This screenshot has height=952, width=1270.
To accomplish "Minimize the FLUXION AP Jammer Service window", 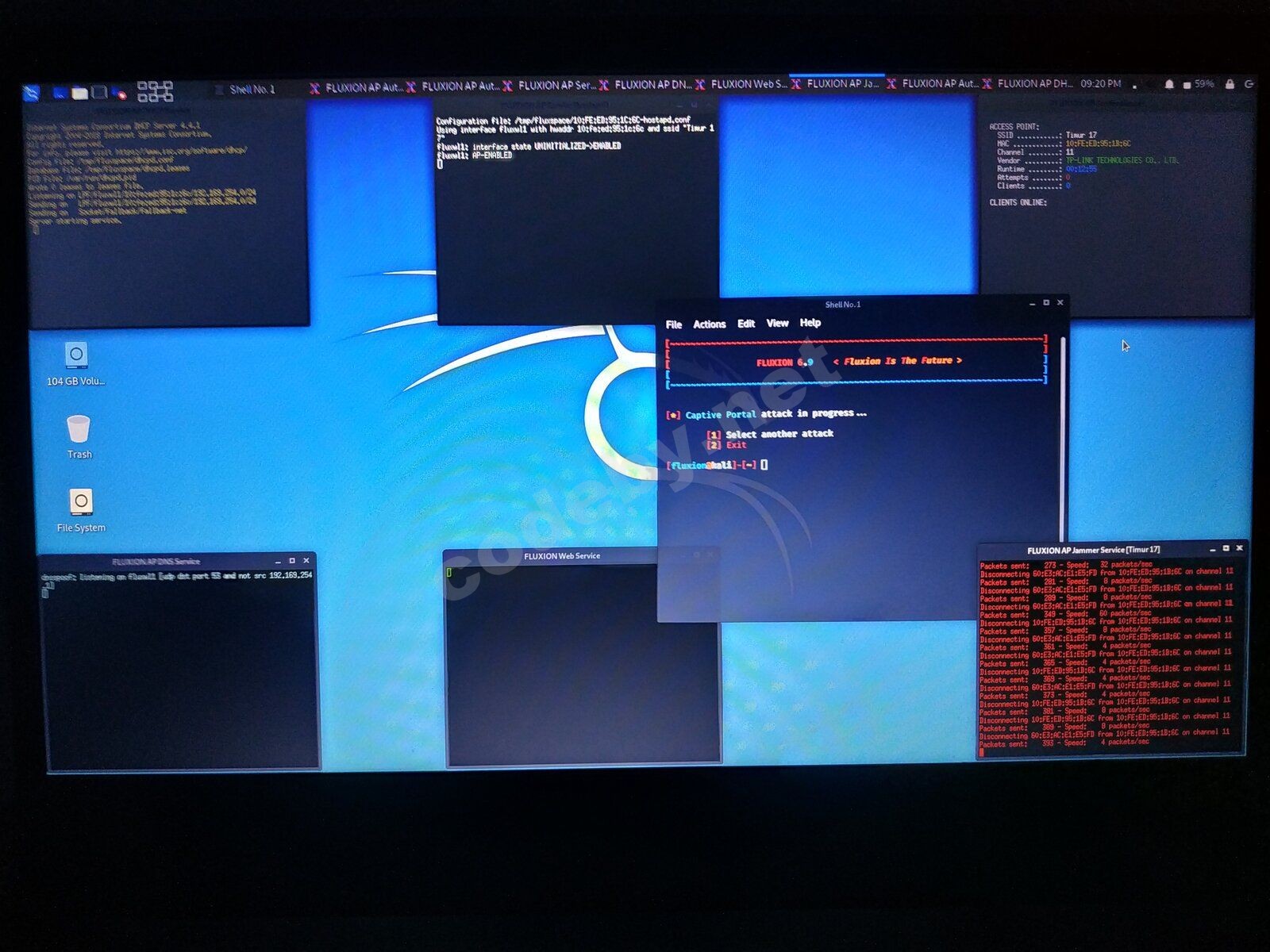I will [1213, 549].
